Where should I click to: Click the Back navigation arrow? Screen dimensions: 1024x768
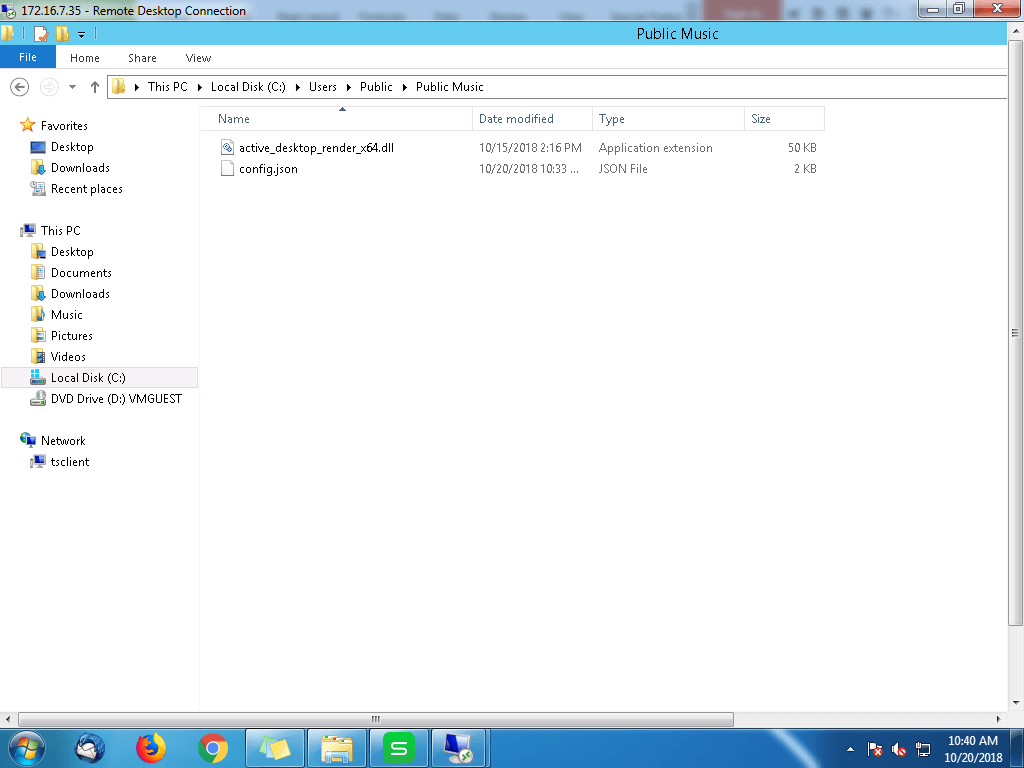coord(19,87)
